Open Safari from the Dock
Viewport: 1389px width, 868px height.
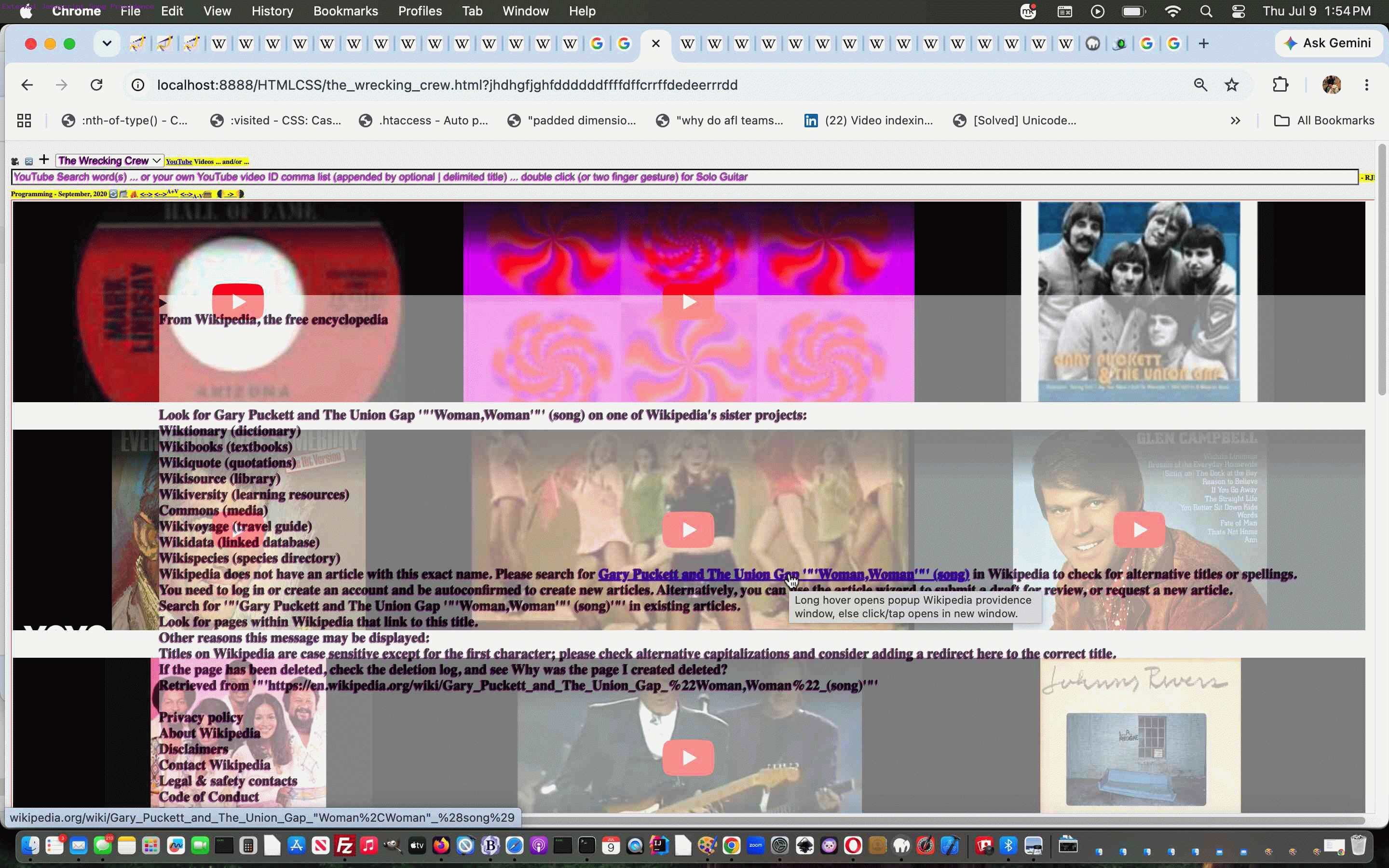(x=514, y=846)
